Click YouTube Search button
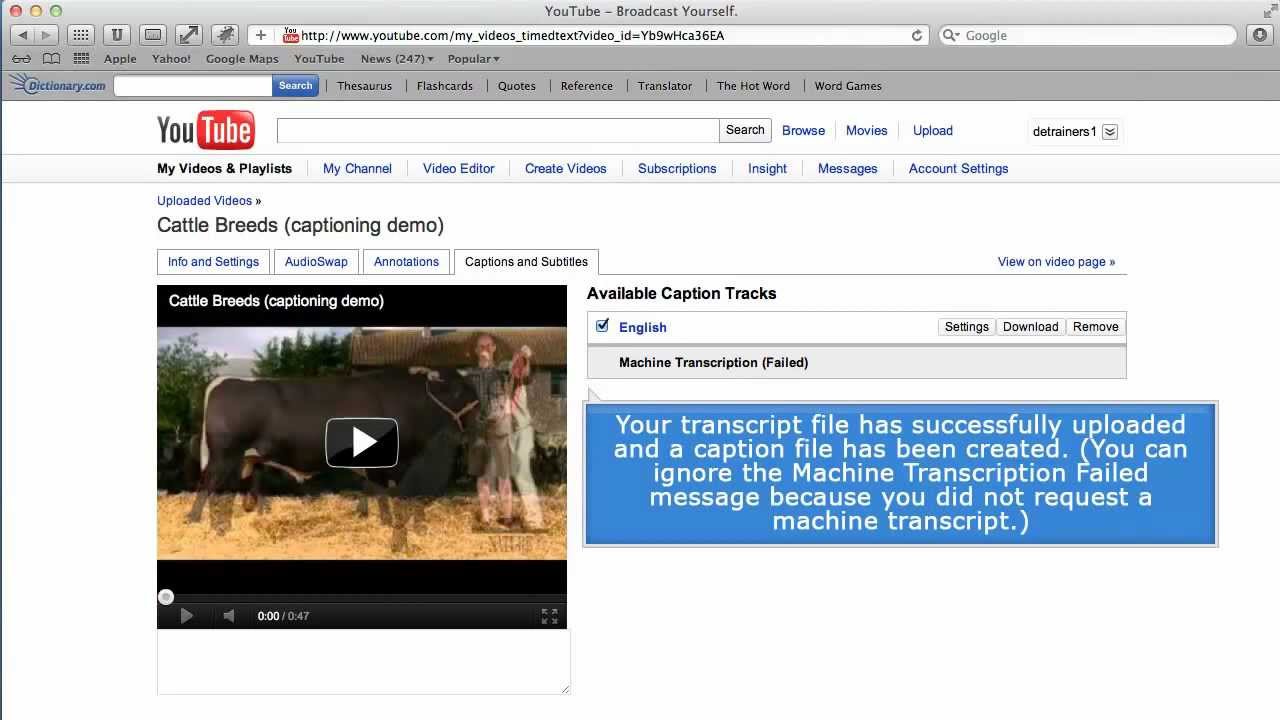 click(745, 130)
